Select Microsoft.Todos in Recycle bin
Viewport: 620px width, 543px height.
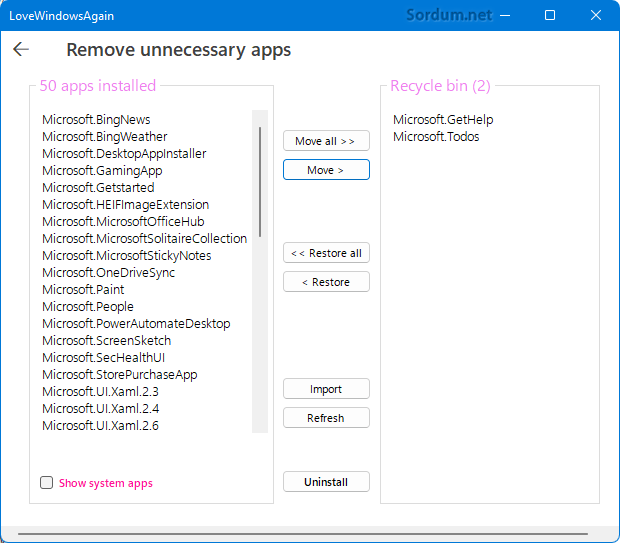coord(436,136)
